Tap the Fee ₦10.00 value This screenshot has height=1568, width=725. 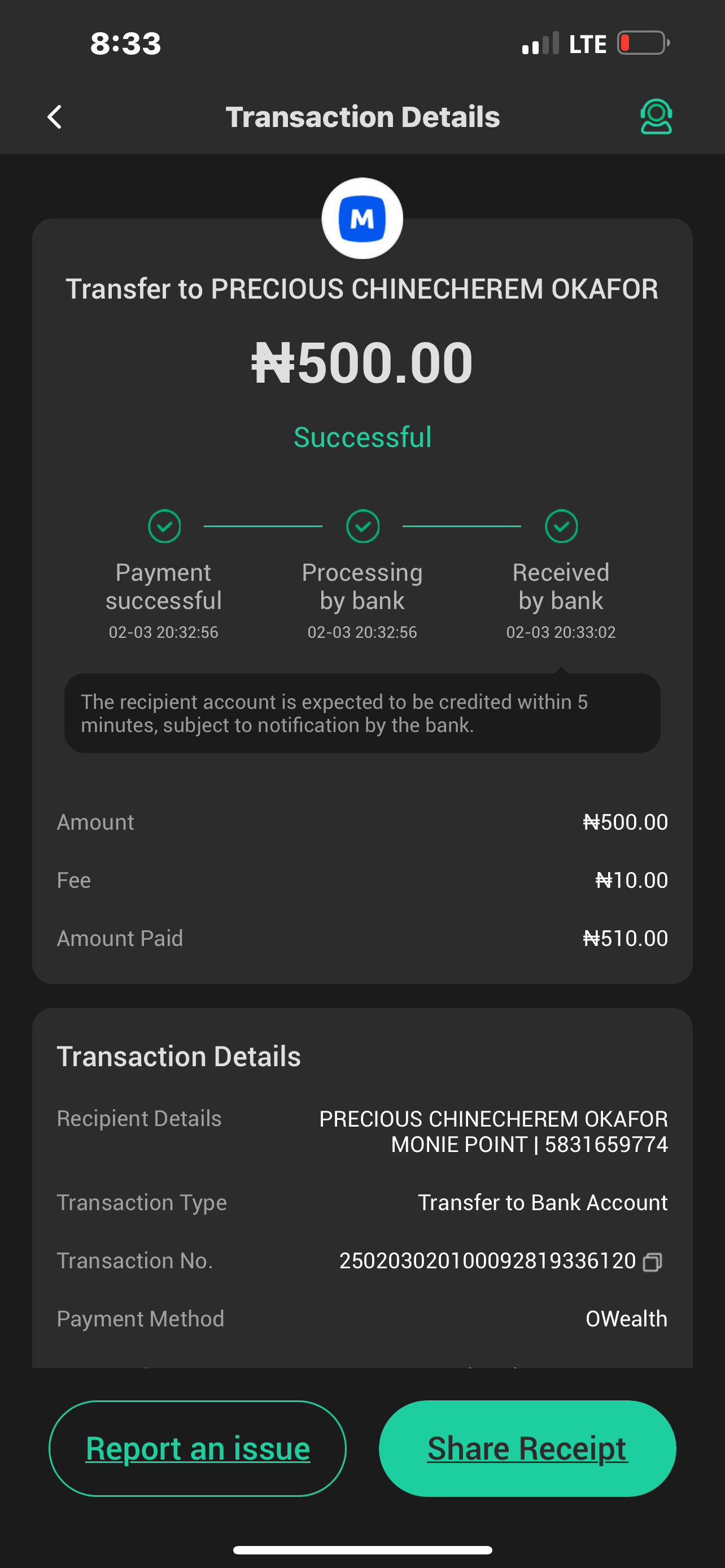[x=631, y=880]
